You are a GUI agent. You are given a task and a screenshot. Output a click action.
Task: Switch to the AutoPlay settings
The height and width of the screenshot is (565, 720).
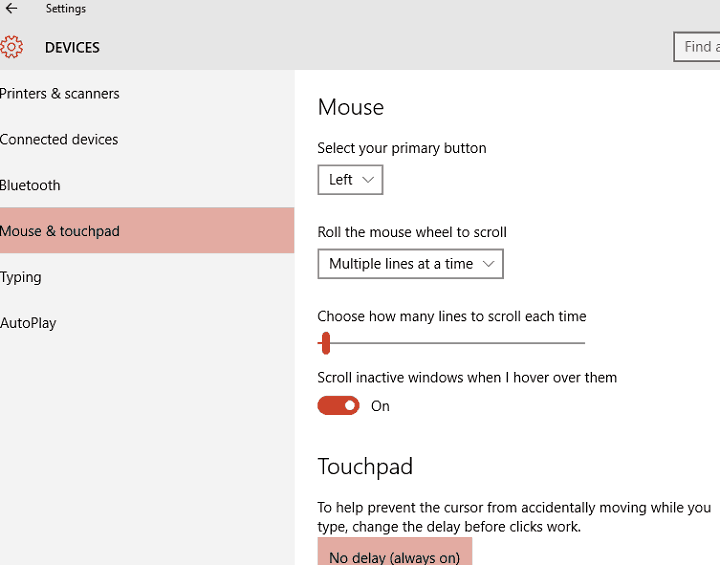click(28, 323)
